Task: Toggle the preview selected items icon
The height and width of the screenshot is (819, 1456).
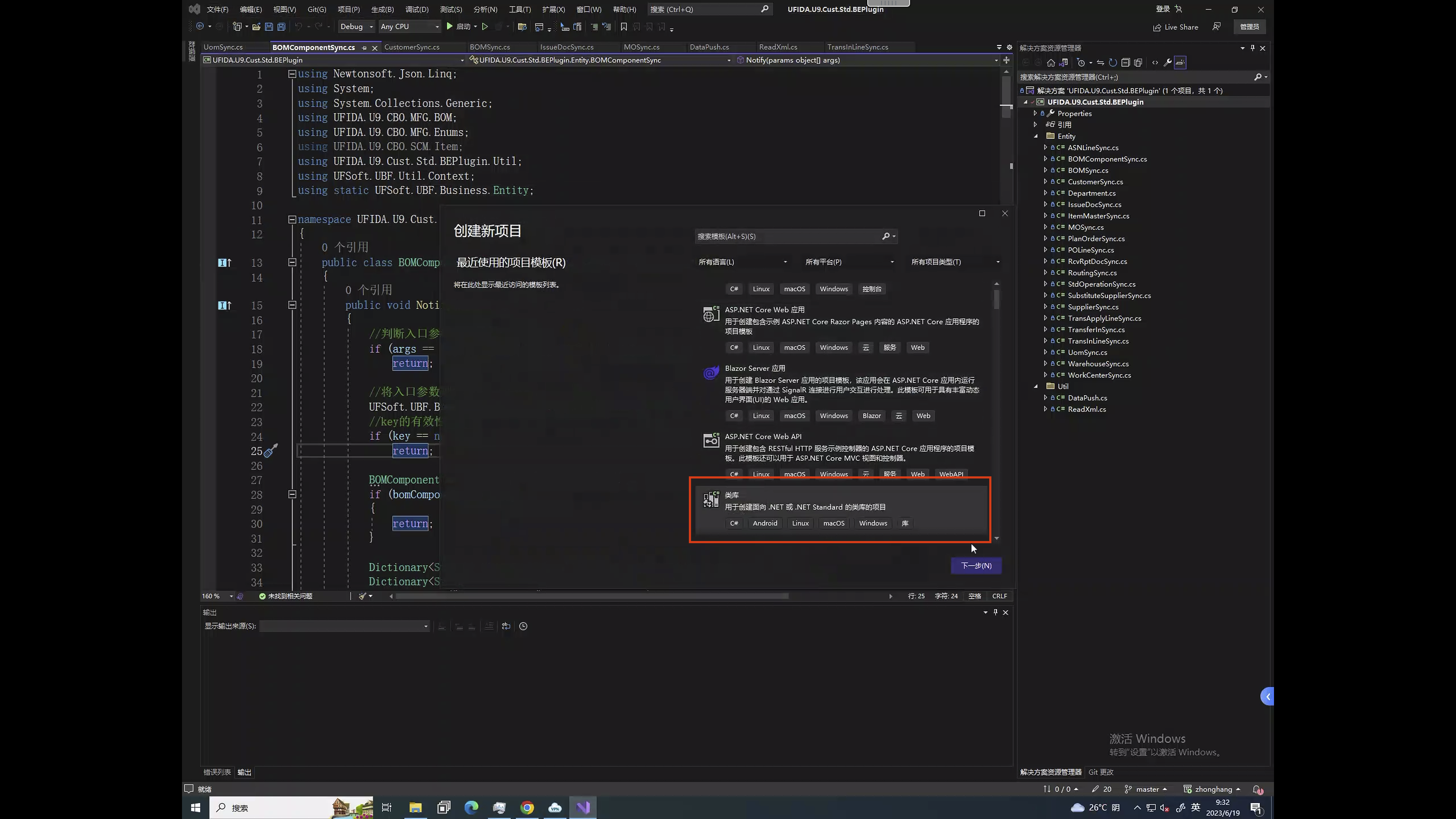Action: click(x=1180, y=63)
